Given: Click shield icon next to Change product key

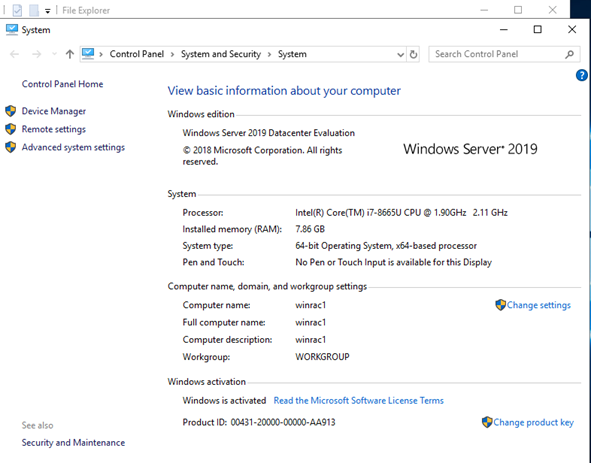Looking at the screenshot, I should click(x=487, y=422).
